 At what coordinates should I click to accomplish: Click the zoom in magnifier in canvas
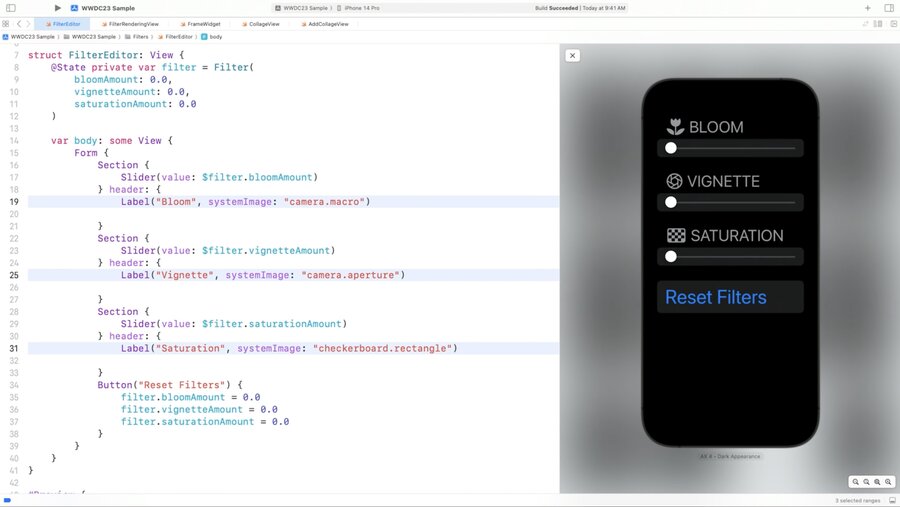pos(888,482)
